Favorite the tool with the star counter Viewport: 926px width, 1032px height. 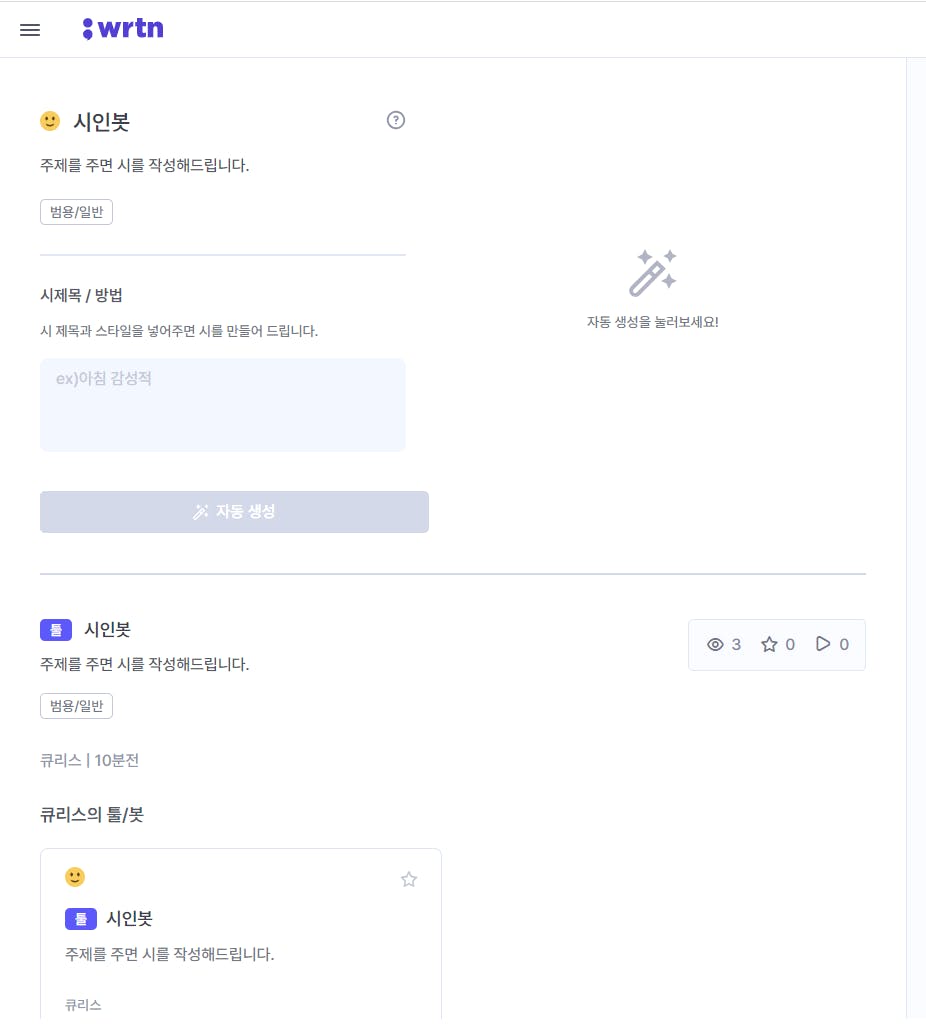pyautogui.click(x=769, y=644)
